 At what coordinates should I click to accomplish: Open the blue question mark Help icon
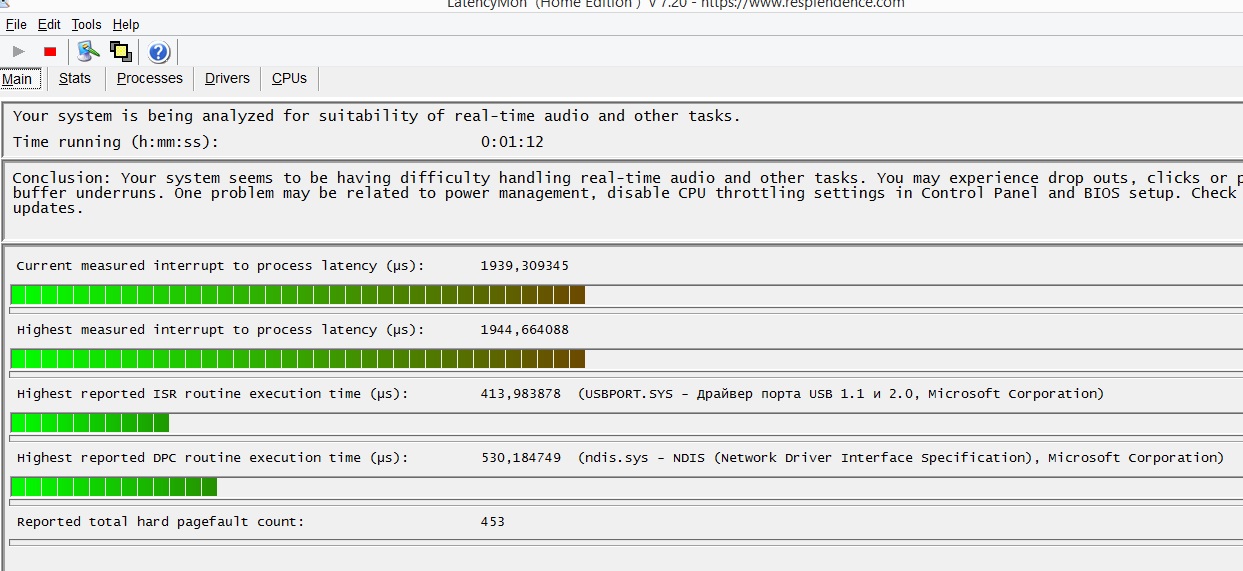(x=159, y=52)
